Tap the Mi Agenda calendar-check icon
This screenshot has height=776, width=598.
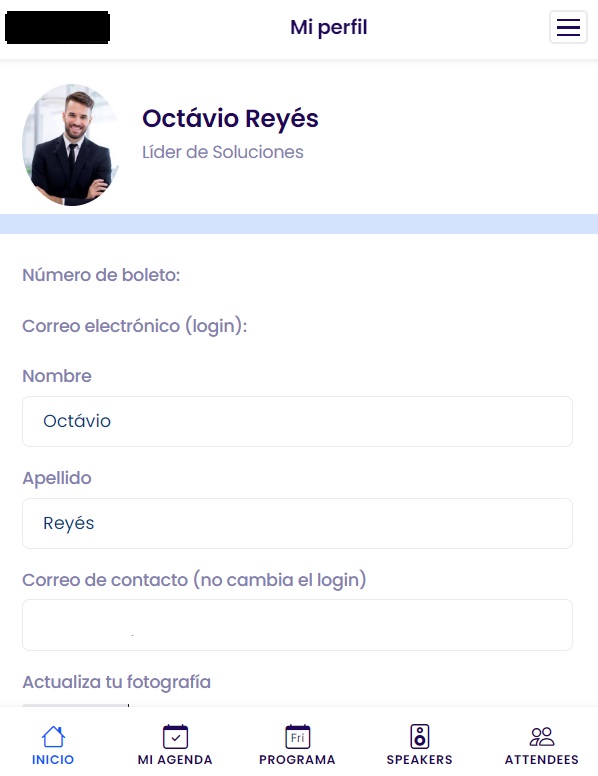click(175, 736)
